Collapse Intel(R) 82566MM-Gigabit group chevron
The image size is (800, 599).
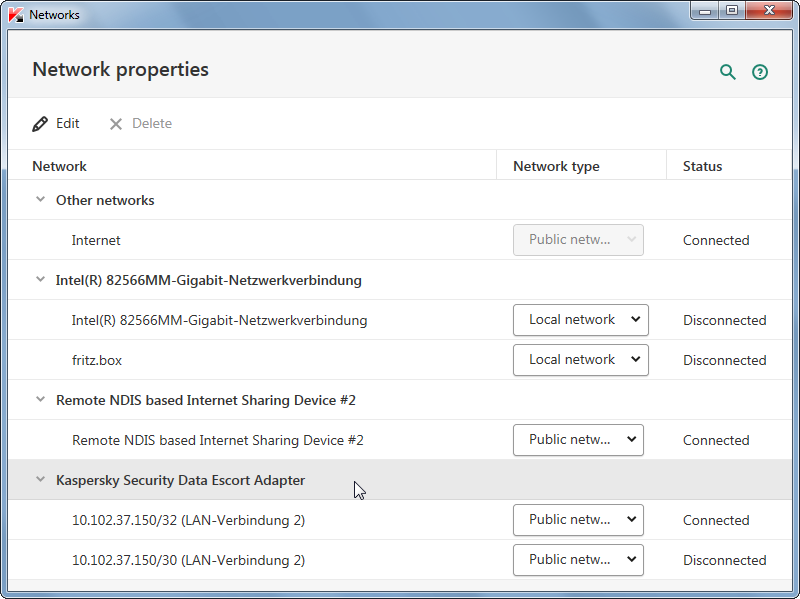(40, 280)
